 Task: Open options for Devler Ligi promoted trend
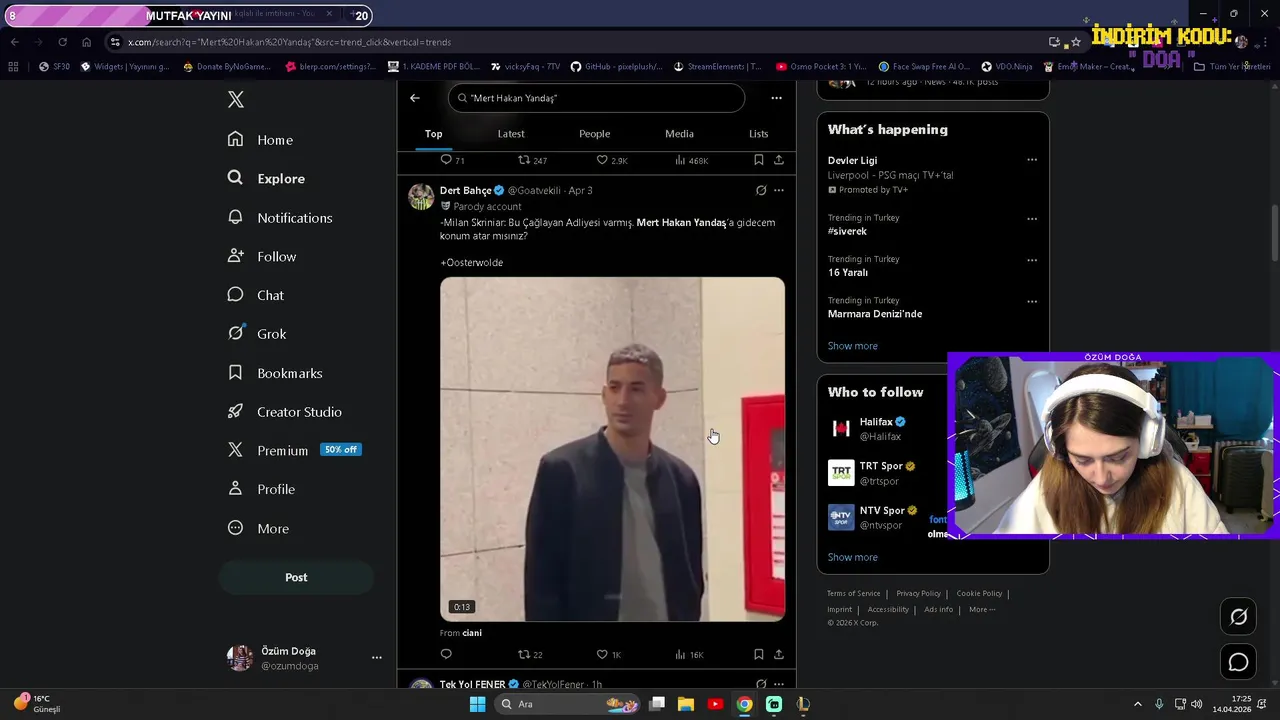coord(1032,160)
